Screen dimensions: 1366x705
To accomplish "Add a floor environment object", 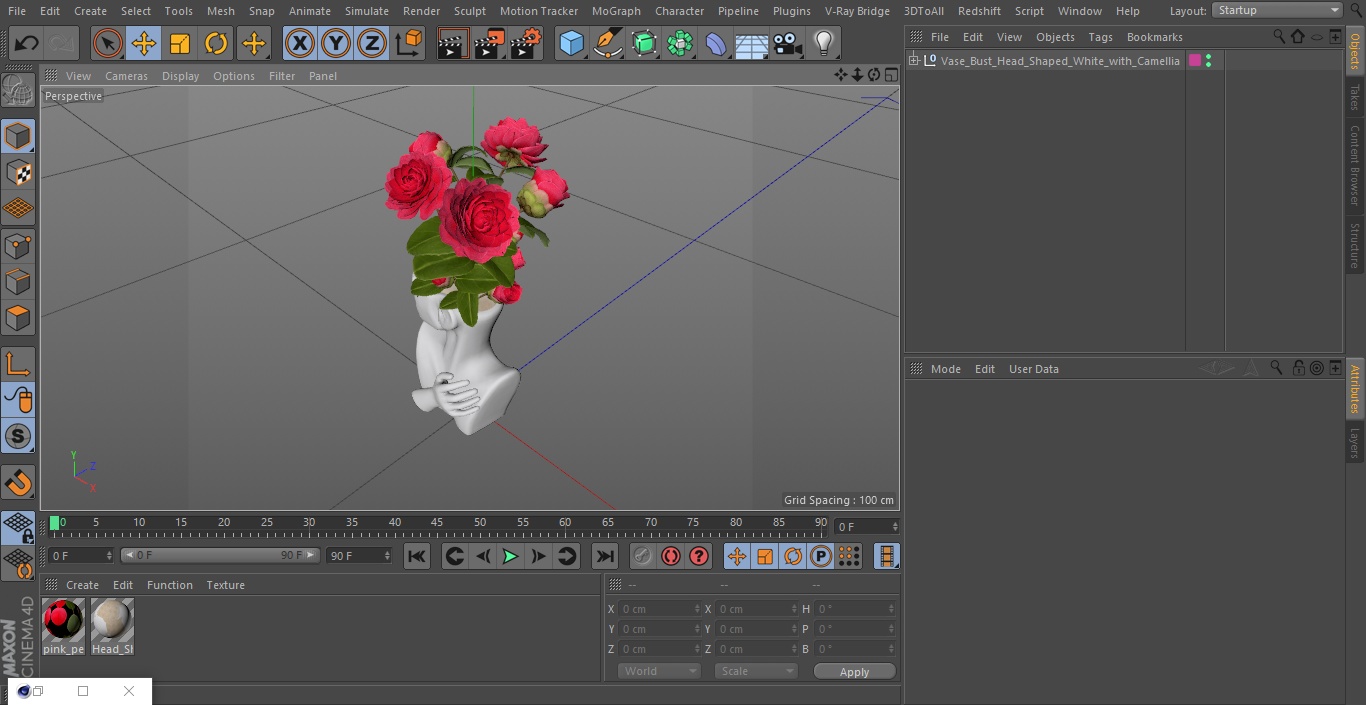I will point(752,44).
